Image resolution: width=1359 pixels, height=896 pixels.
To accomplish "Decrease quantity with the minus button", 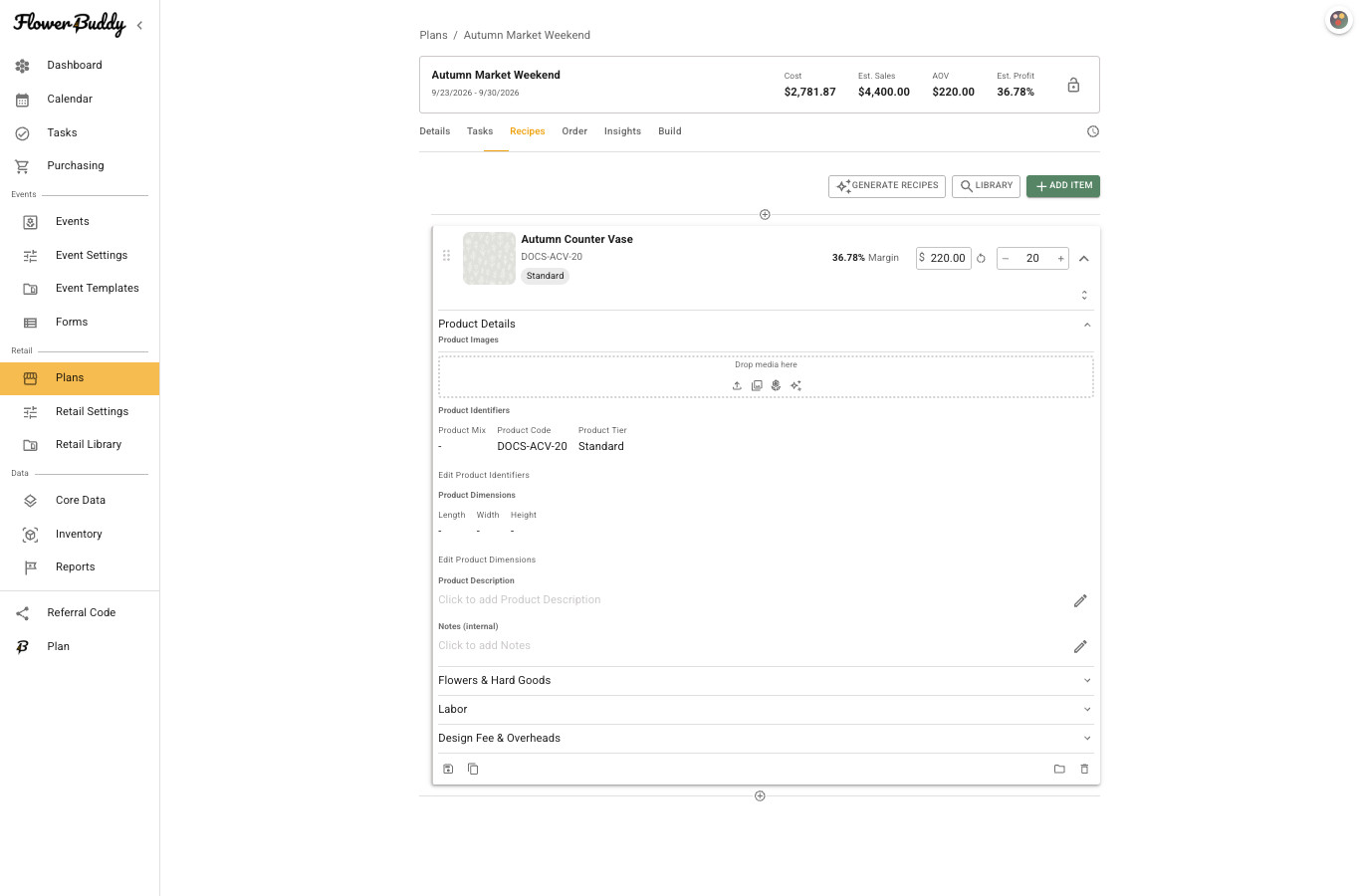I will click(1006, 258).
